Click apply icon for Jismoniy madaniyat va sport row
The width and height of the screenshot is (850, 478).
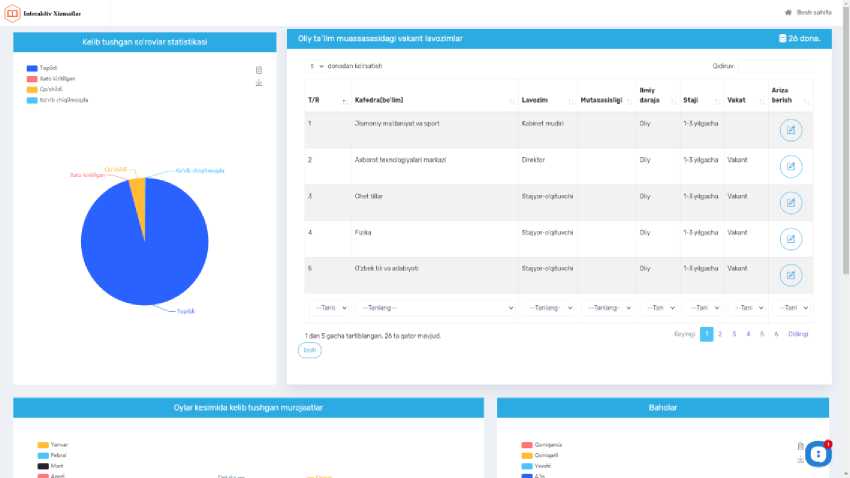[x=790, y=130]
